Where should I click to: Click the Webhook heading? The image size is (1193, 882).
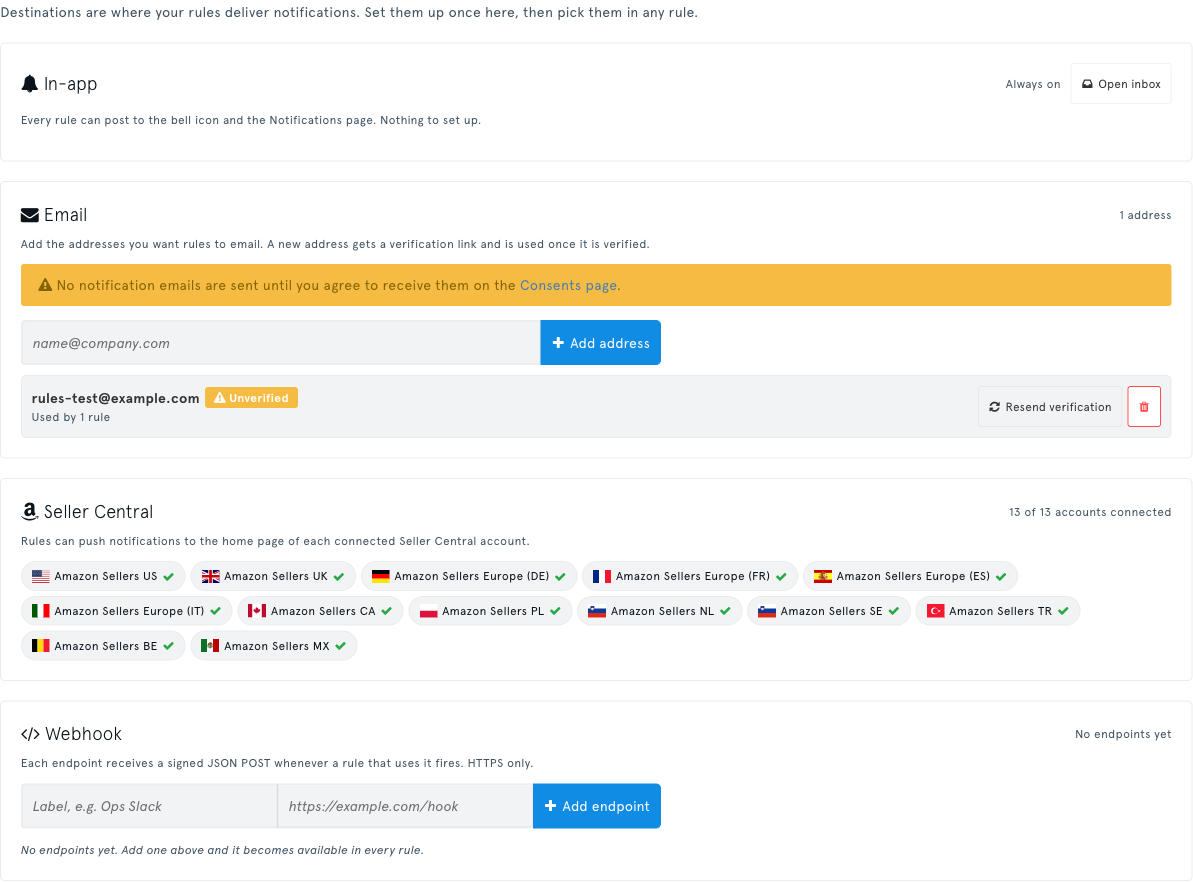(84, 734)
